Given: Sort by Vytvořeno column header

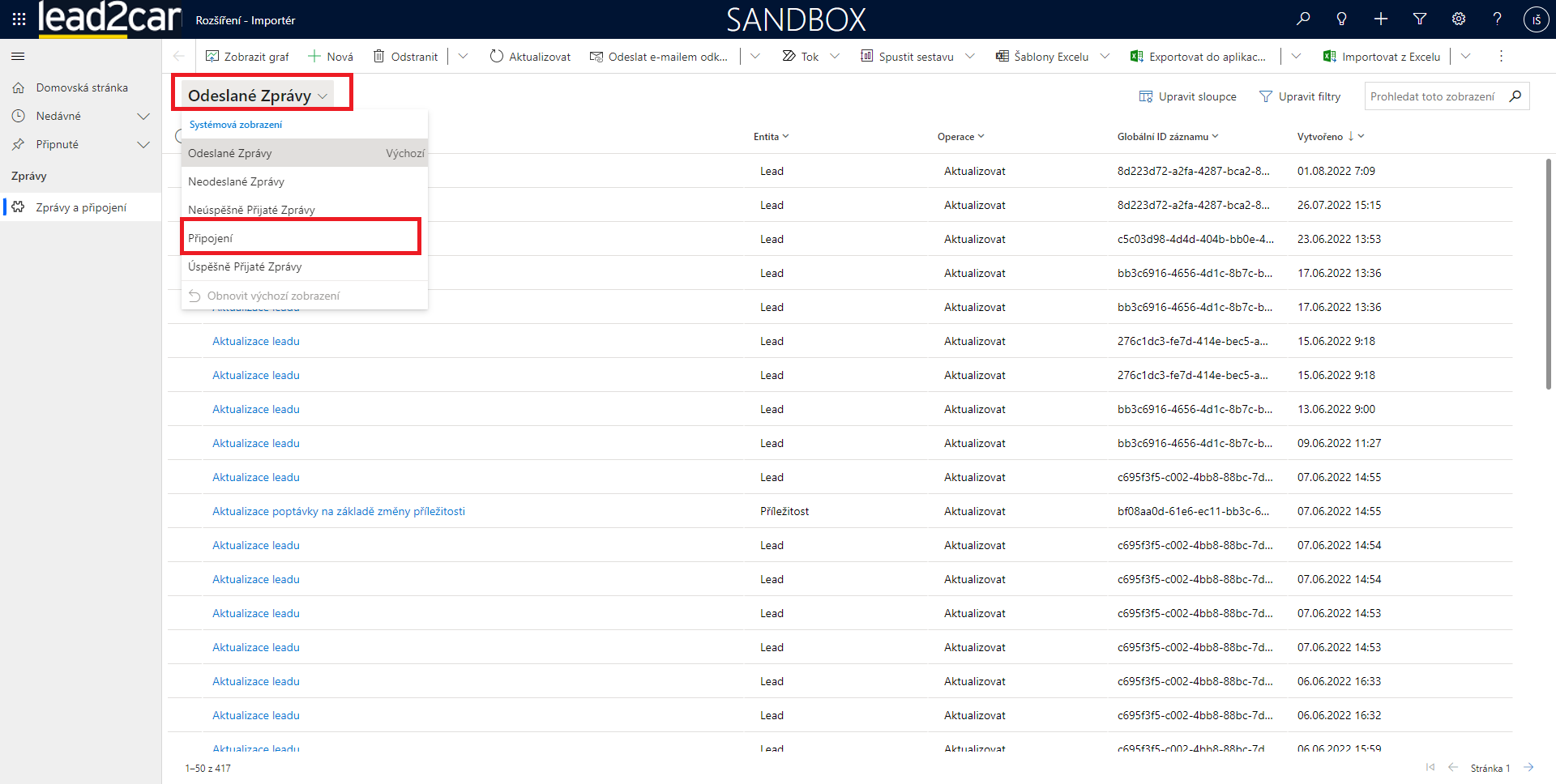Looking at the screenshot, I should click(x=1320, y=137).
